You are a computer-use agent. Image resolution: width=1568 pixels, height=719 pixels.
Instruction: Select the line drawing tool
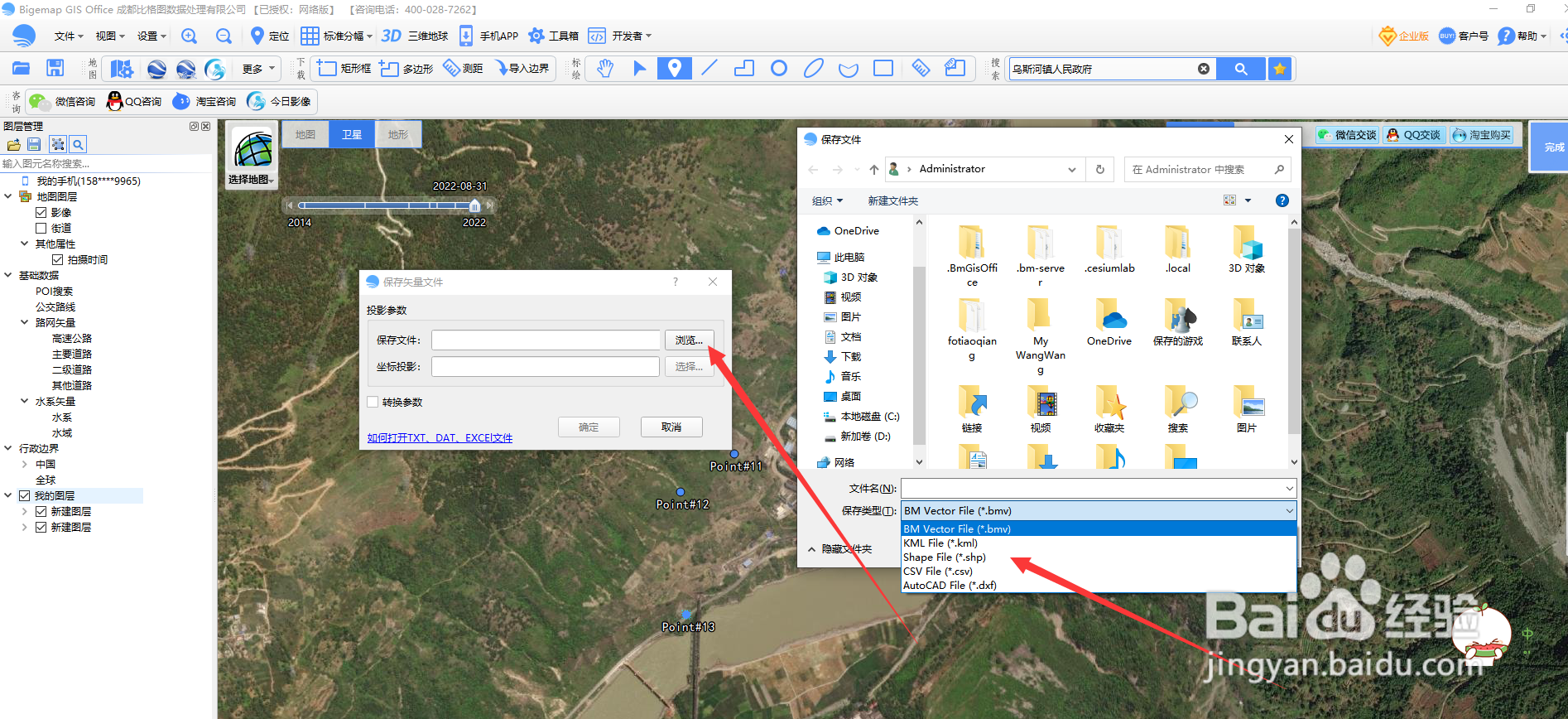709,68
